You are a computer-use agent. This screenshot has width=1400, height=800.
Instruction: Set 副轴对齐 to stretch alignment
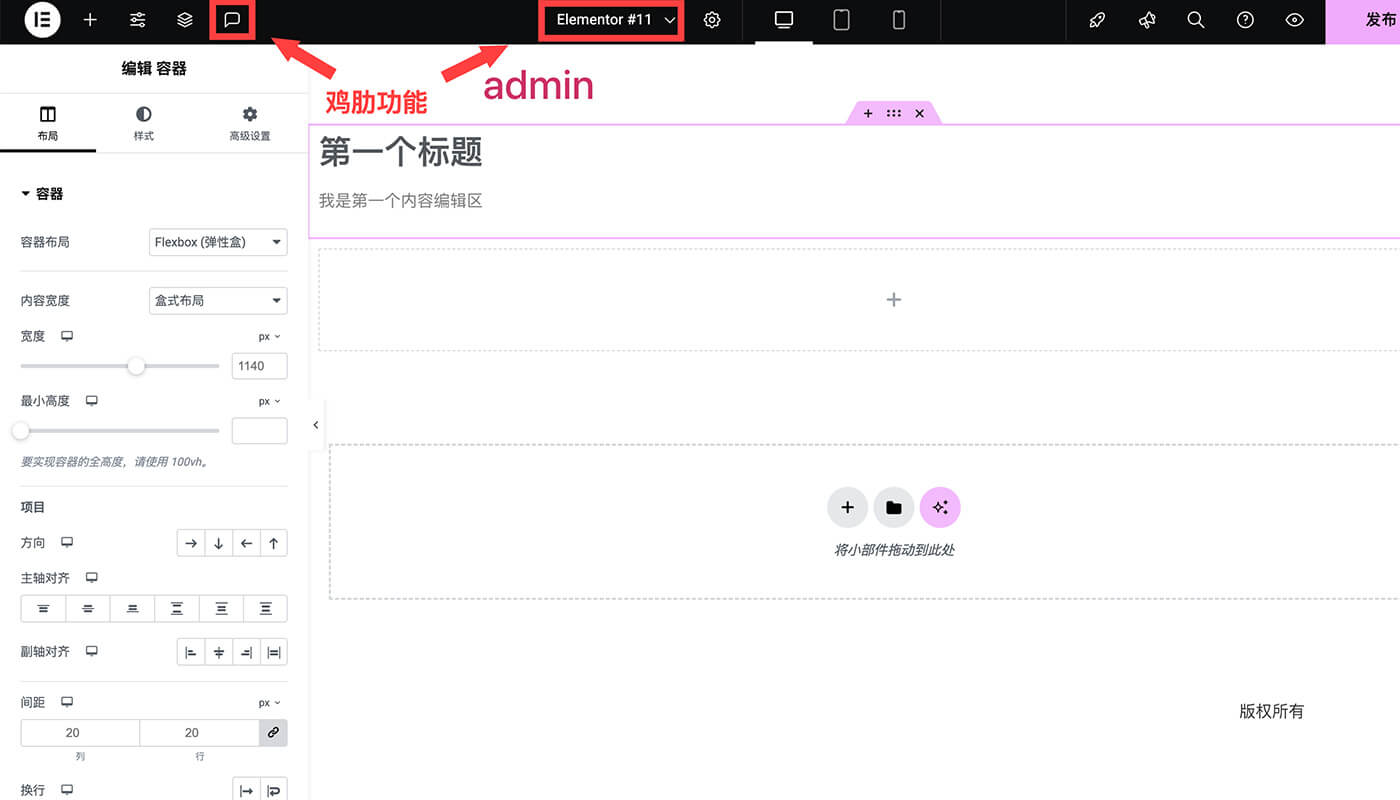point(273,652)
